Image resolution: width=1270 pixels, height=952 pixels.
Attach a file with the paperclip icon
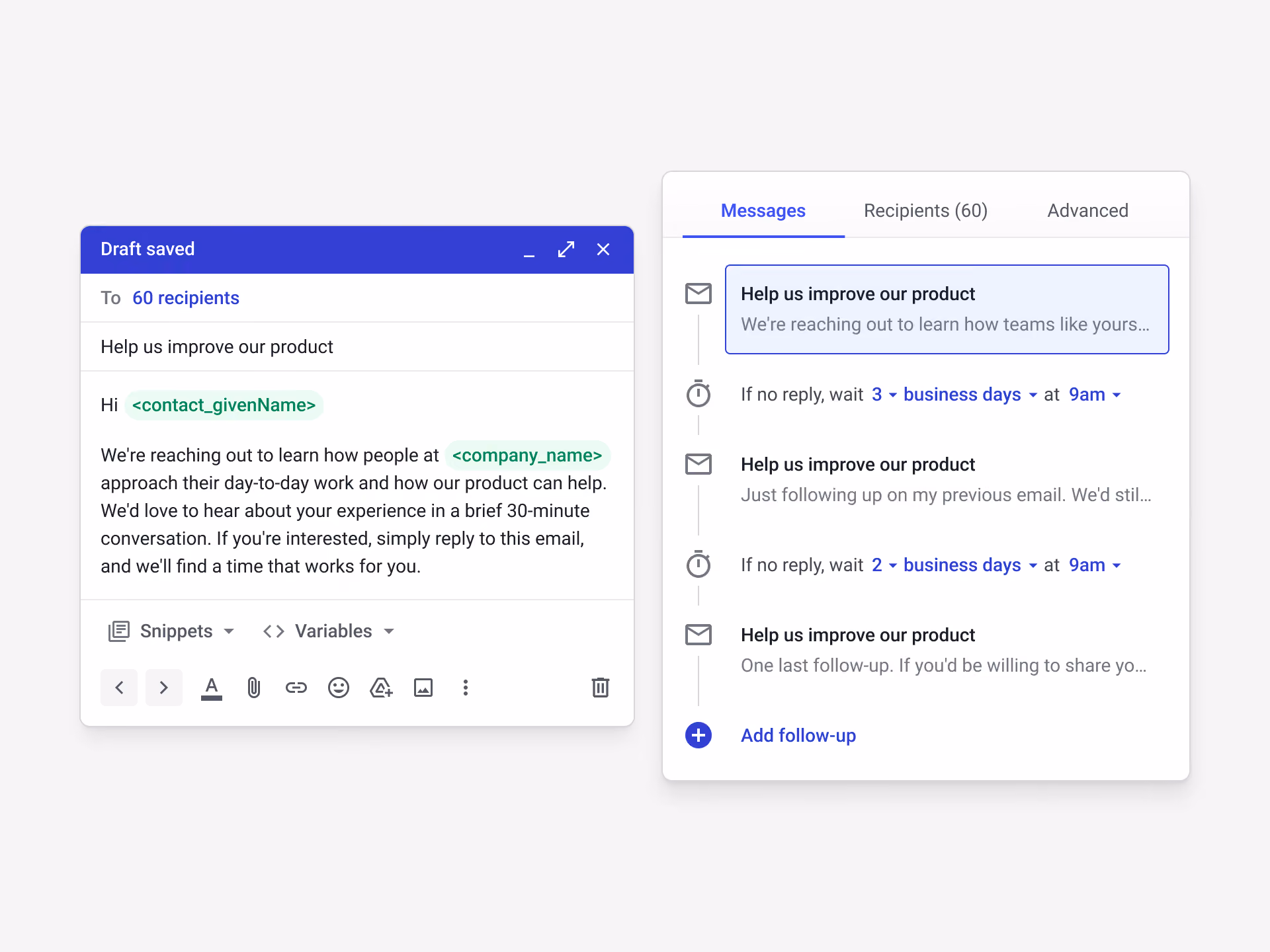coord(254,688)
